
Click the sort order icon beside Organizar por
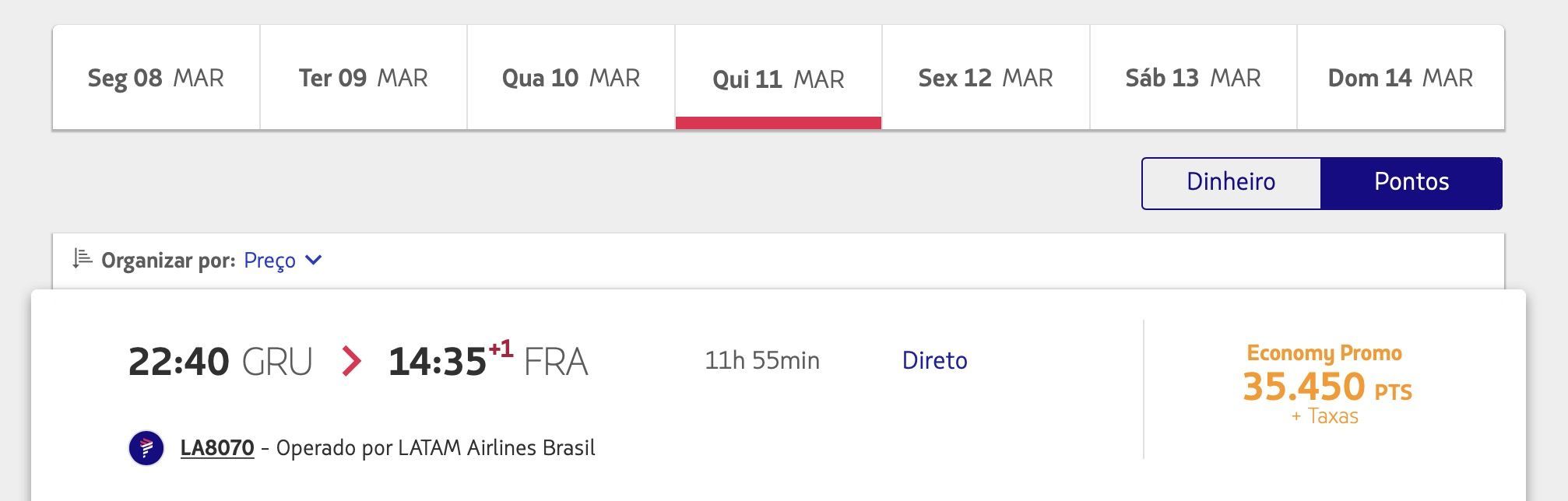(83, 259)
